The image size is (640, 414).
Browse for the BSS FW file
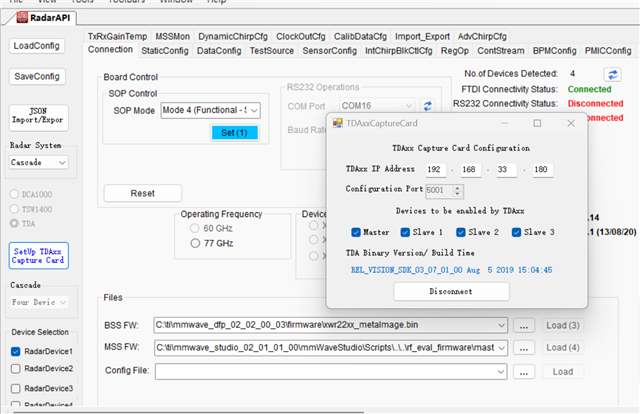524,325
